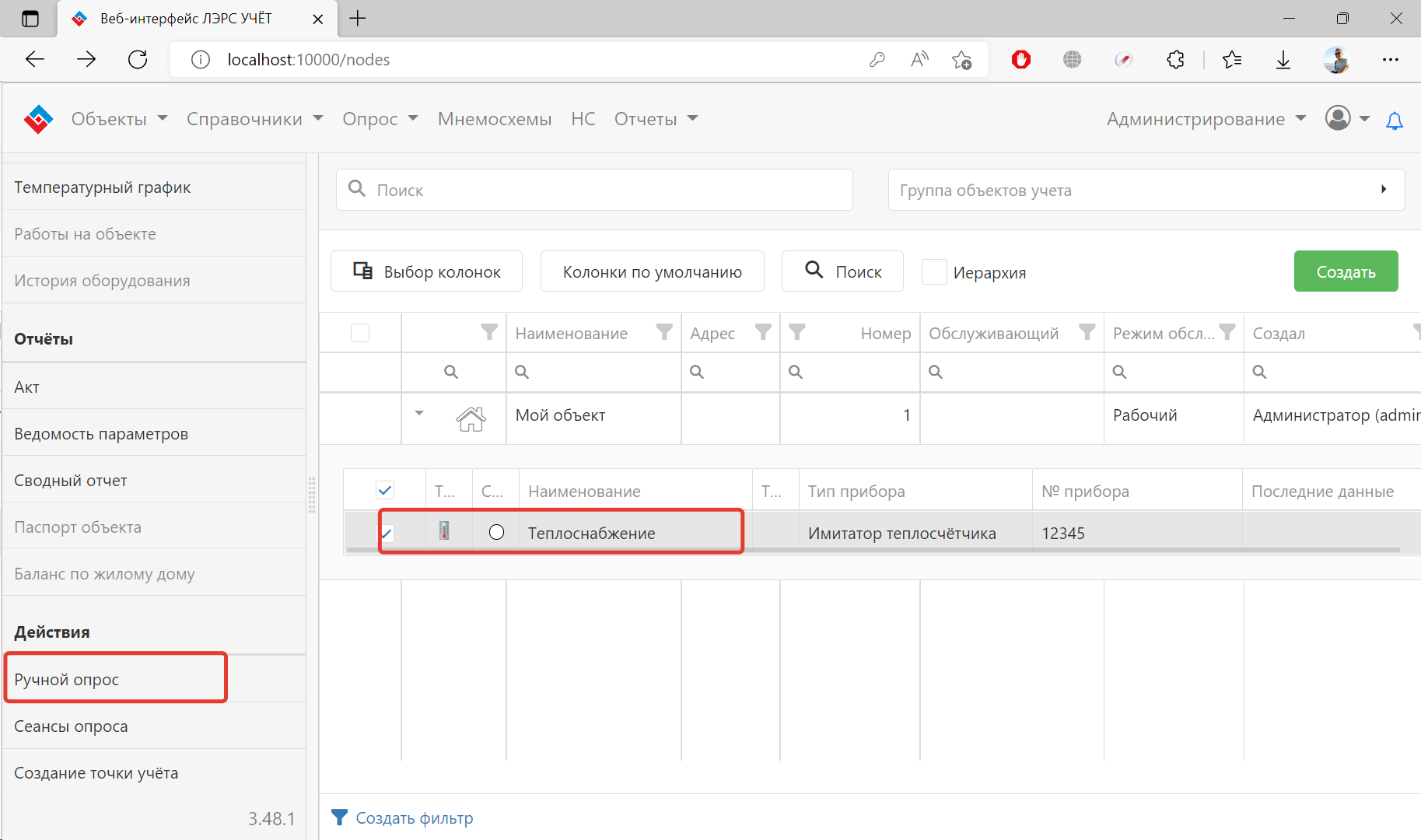Click the Выбор колонок button
Screen dimensions: 1421x840
coord(426,271)
